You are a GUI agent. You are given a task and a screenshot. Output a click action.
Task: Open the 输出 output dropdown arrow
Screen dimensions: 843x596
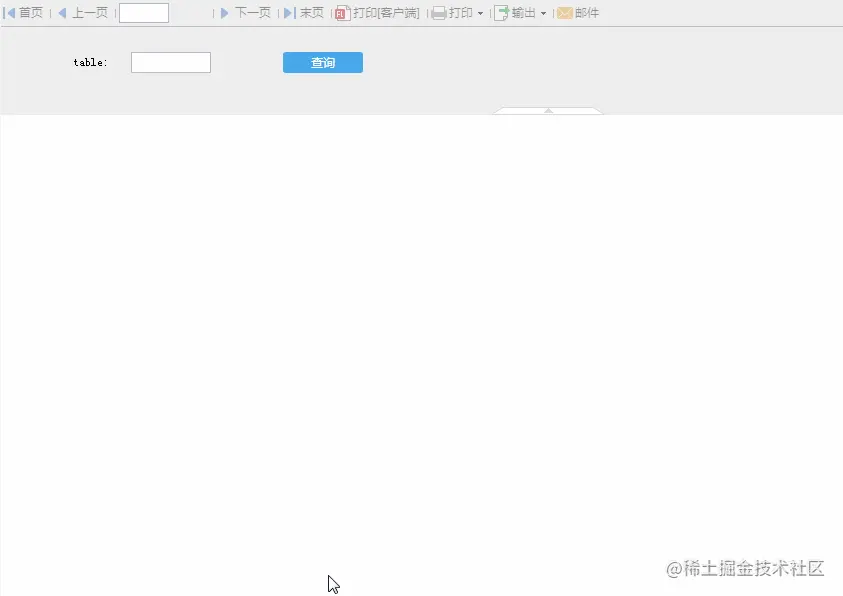pyautogui.click(x=543, y=12)
